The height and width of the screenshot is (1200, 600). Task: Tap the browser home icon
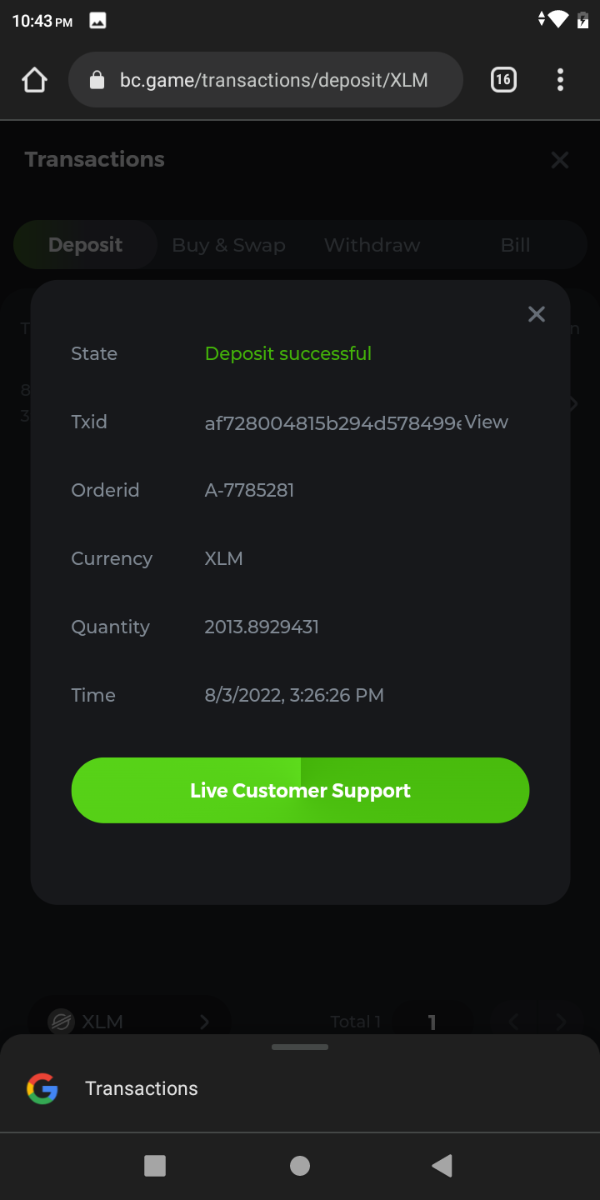pyautogui.click(x=34, y=80)
